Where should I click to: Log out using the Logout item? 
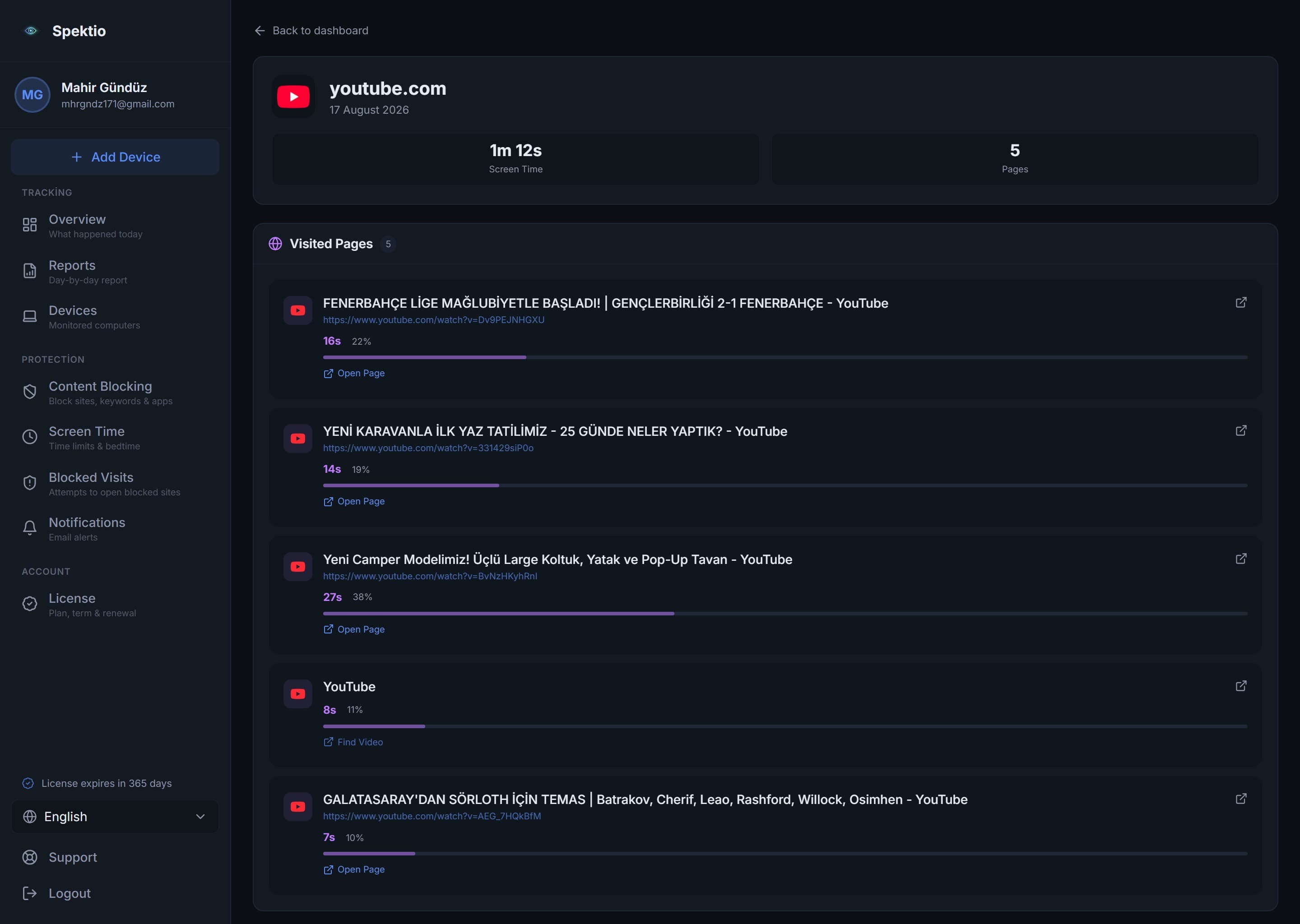(115, 893)
